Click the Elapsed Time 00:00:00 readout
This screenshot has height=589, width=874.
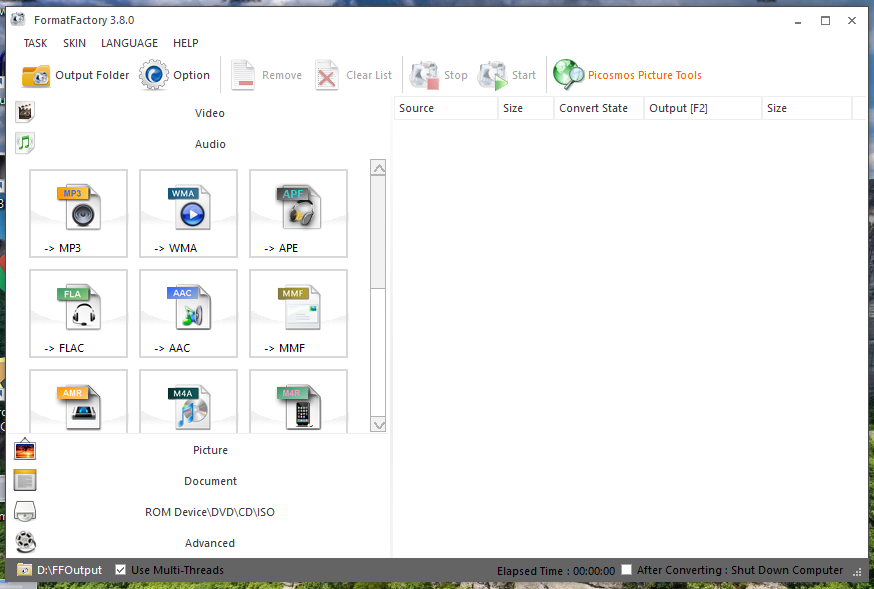pyautogui.click(x=556, y=571)
